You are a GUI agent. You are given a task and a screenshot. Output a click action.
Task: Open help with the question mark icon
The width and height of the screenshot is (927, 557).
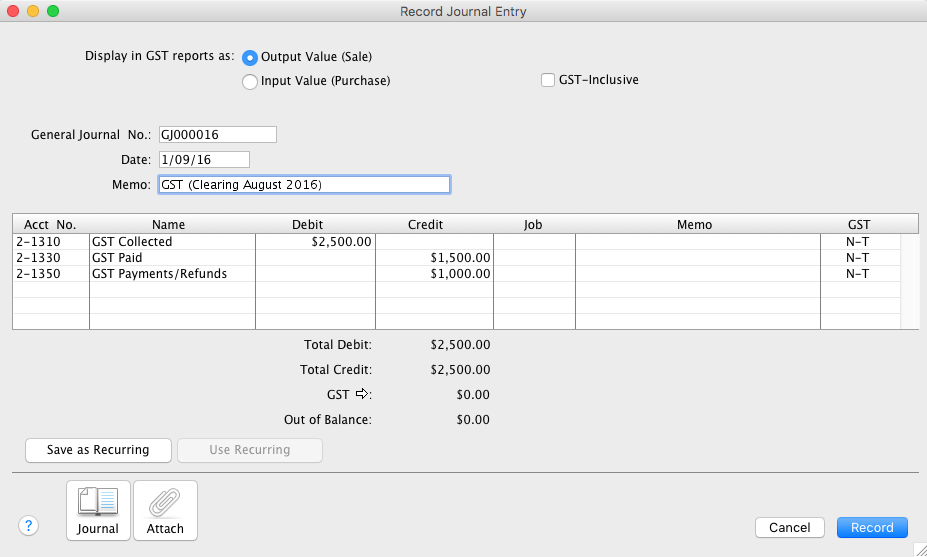coord(28,526)
